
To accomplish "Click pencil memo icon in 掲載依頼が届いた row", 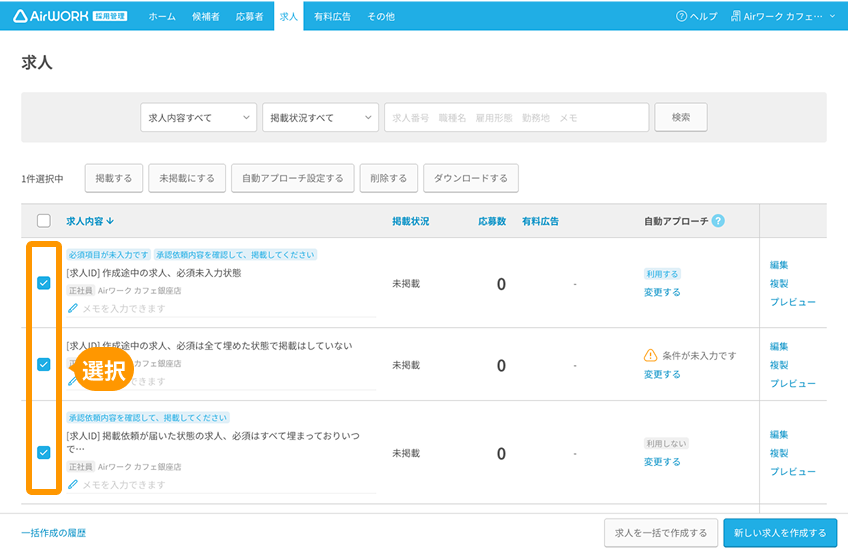I will (x=72, y=484).
